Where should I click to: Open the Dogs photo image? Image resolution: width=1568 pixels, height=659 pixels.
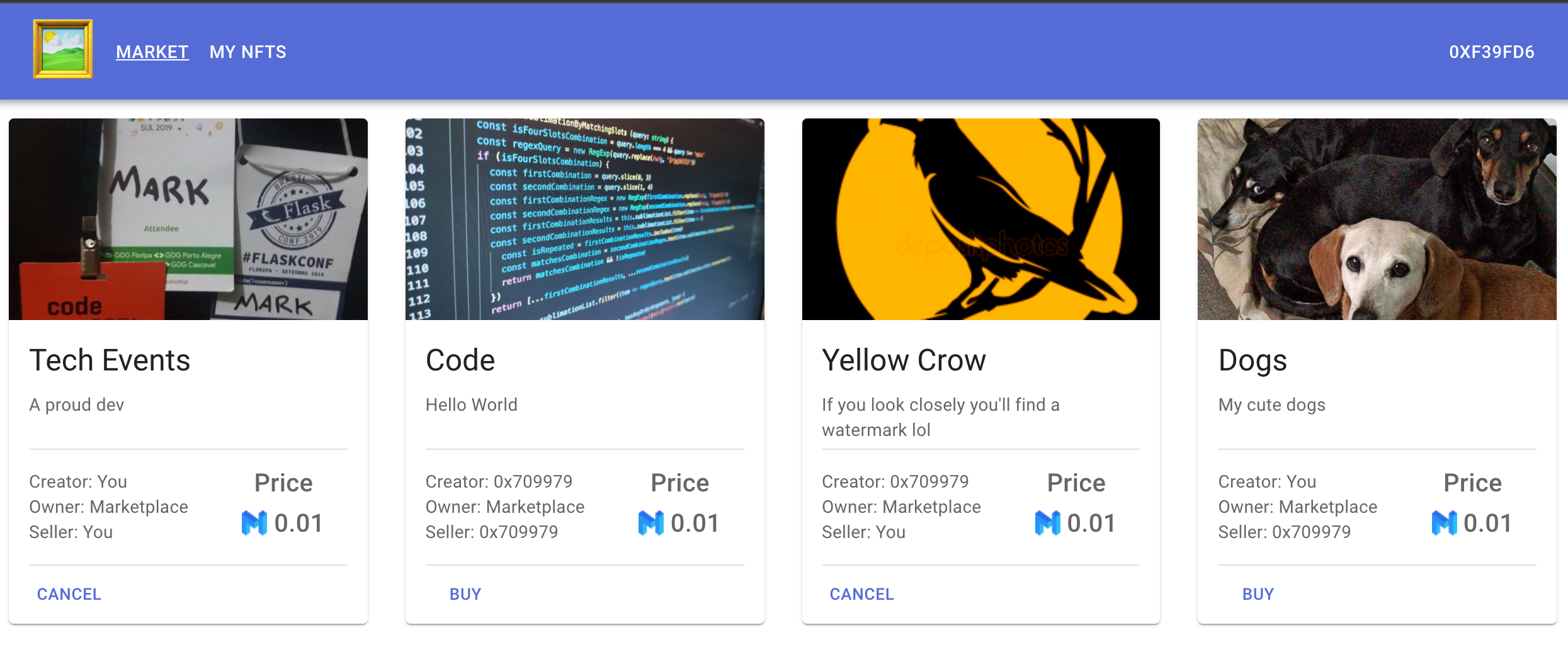[1377, 219]
